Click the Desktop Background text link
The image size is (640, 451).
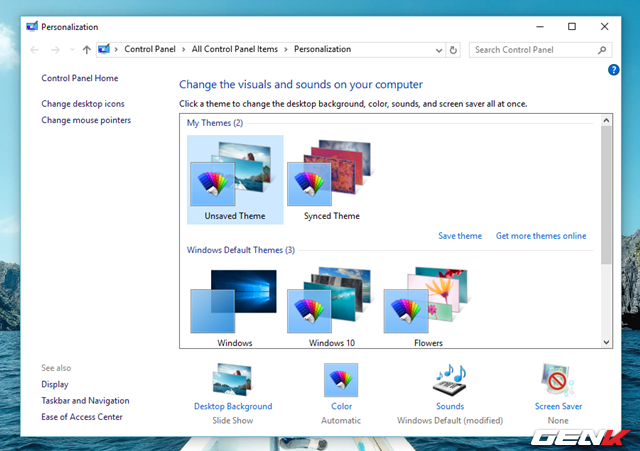[x=233, y=406]
